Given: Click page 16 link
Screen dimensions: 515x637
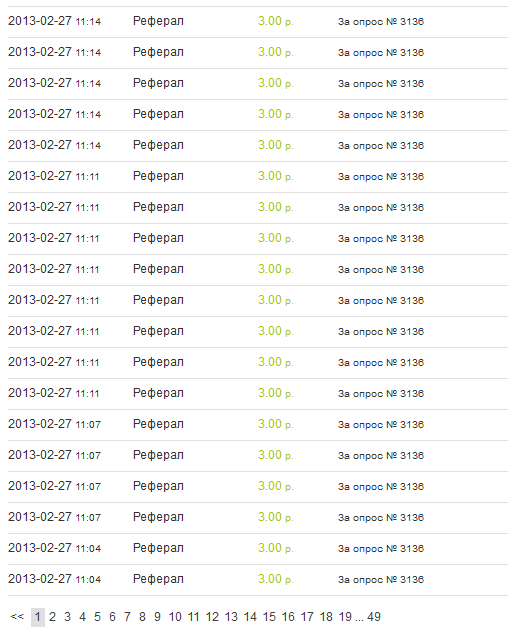Looking at the screenshot, I should pos(288,617).
